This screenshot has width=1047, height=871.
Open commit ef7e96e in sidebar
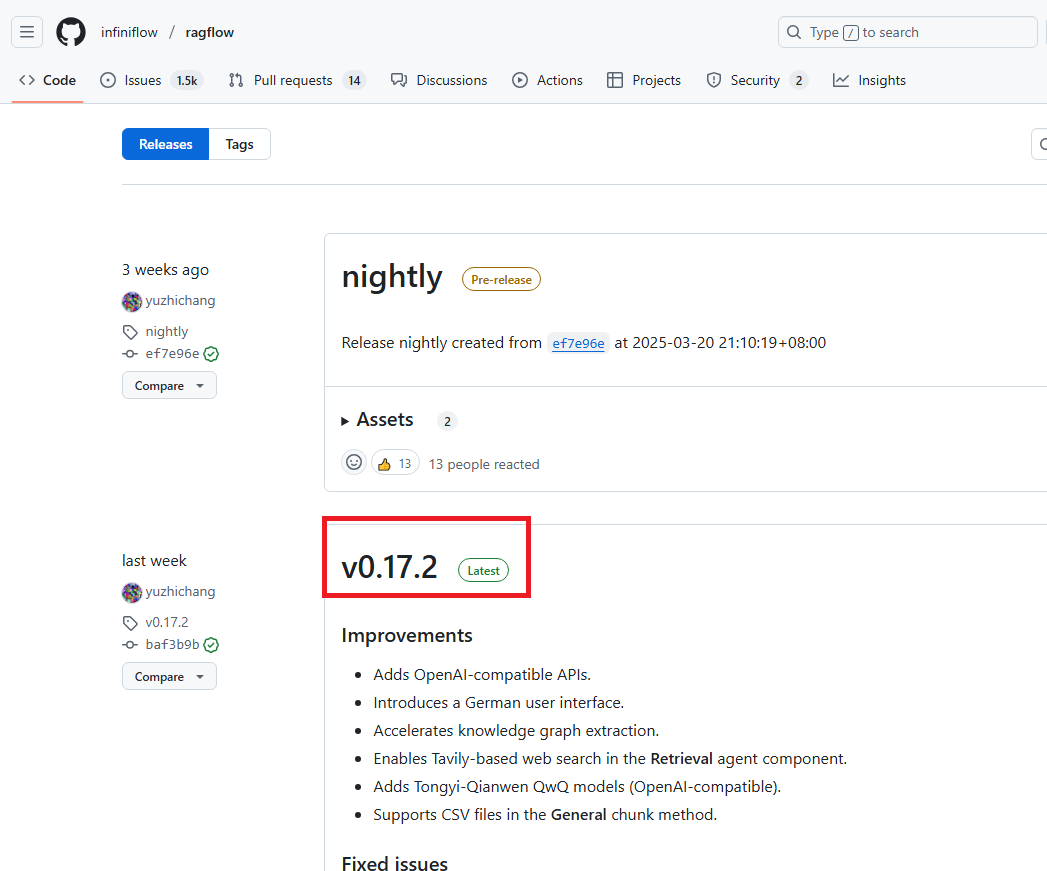click(x=172, y=353)
